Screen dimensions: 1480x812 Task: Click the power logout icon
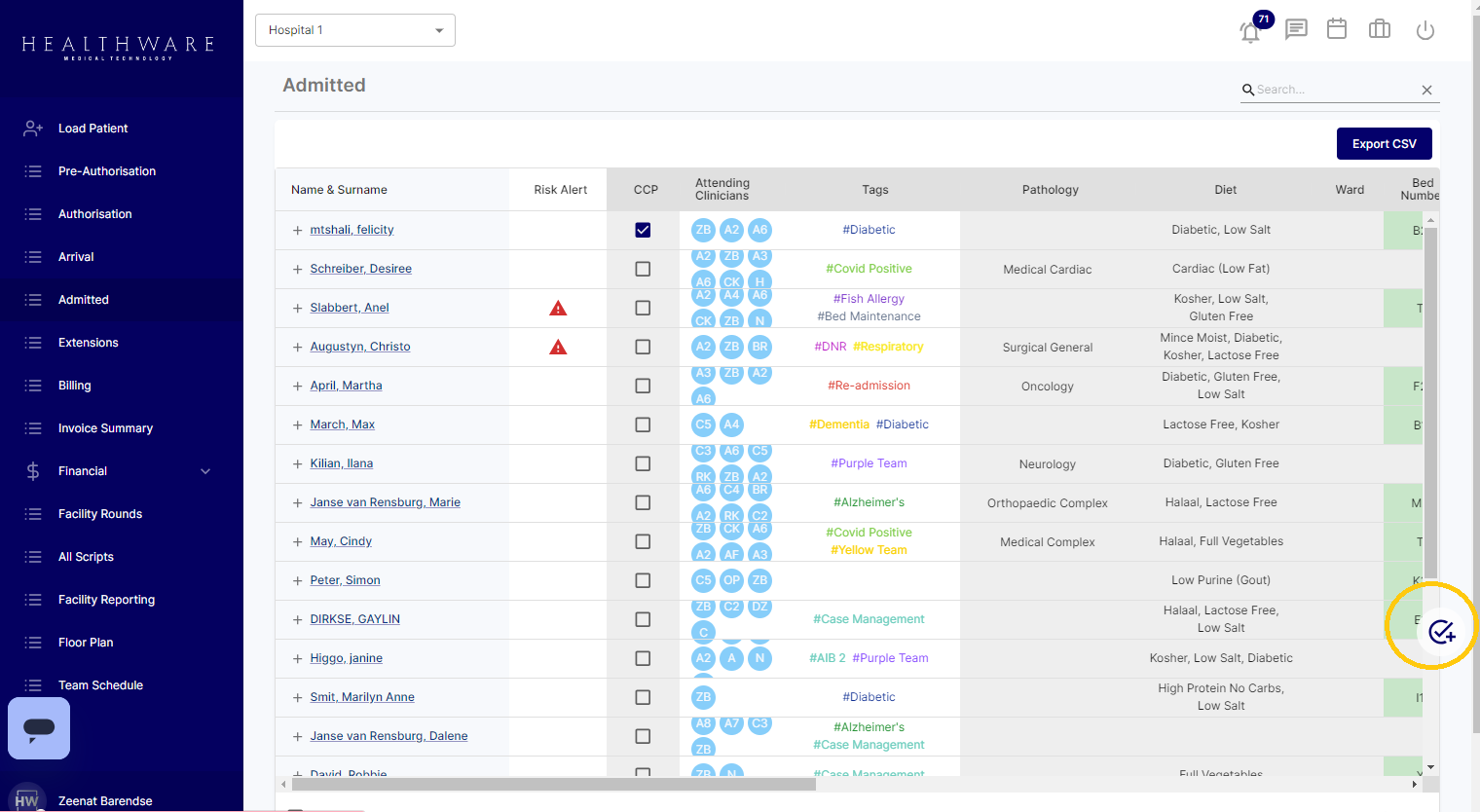(x=1424, y=30)
